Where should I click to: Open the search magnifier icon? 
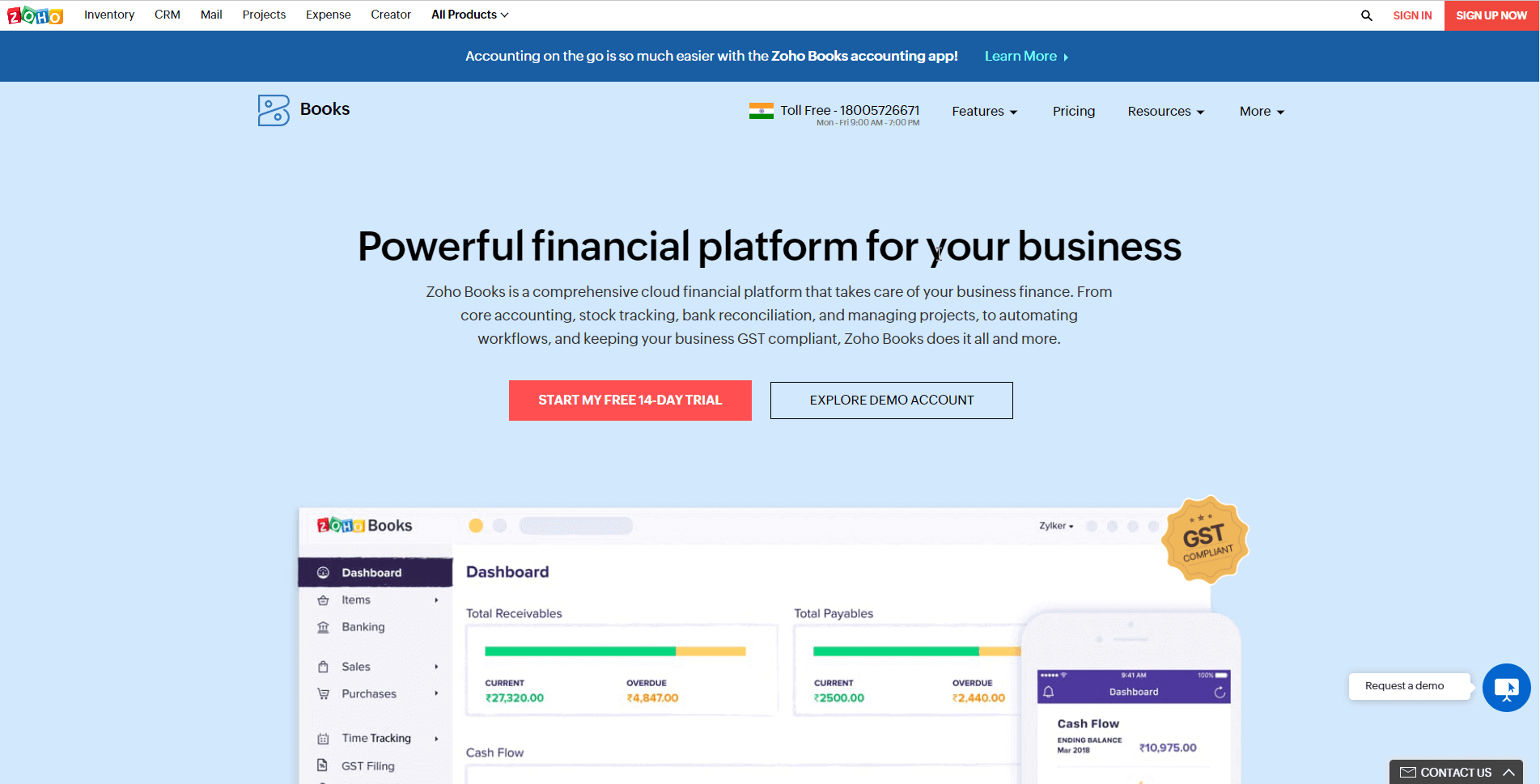coord(1367,15)
